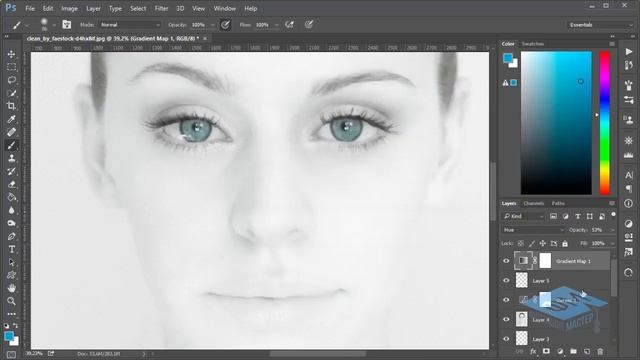640x360 pixels.
Task: Open the brush Mode dropdown
Action: tap(130, 25)
